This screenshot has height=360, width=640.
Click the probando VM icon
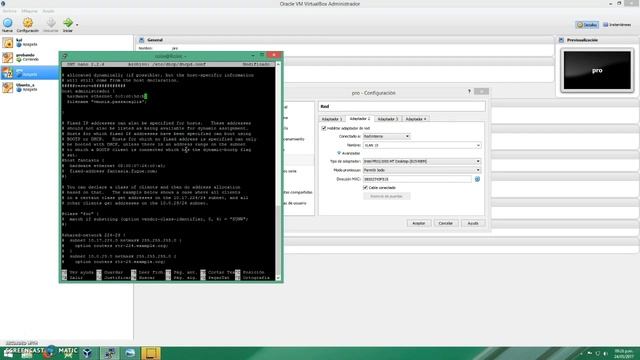(7, 58)
